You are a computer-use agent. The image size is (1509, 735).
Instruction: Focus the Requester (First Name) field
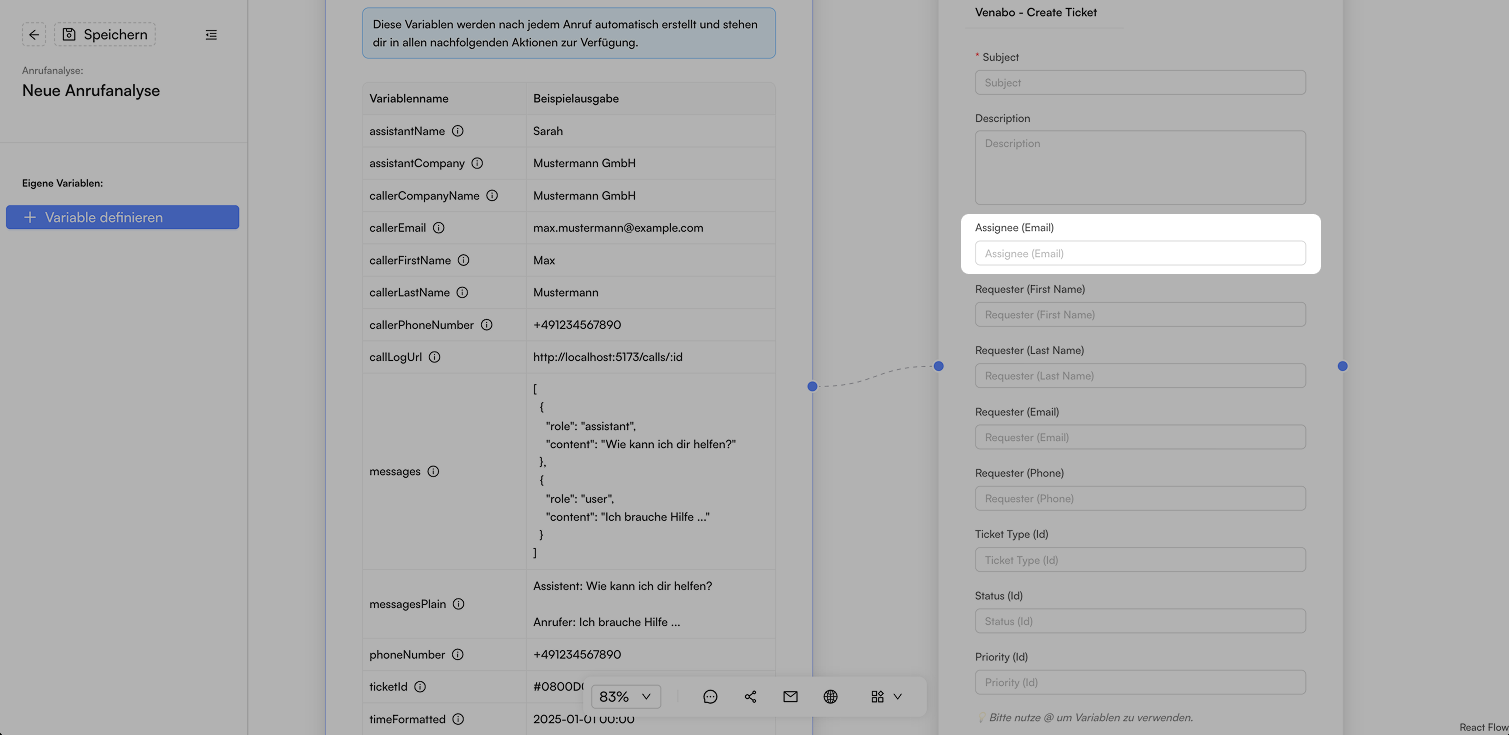coord(1140,314)
